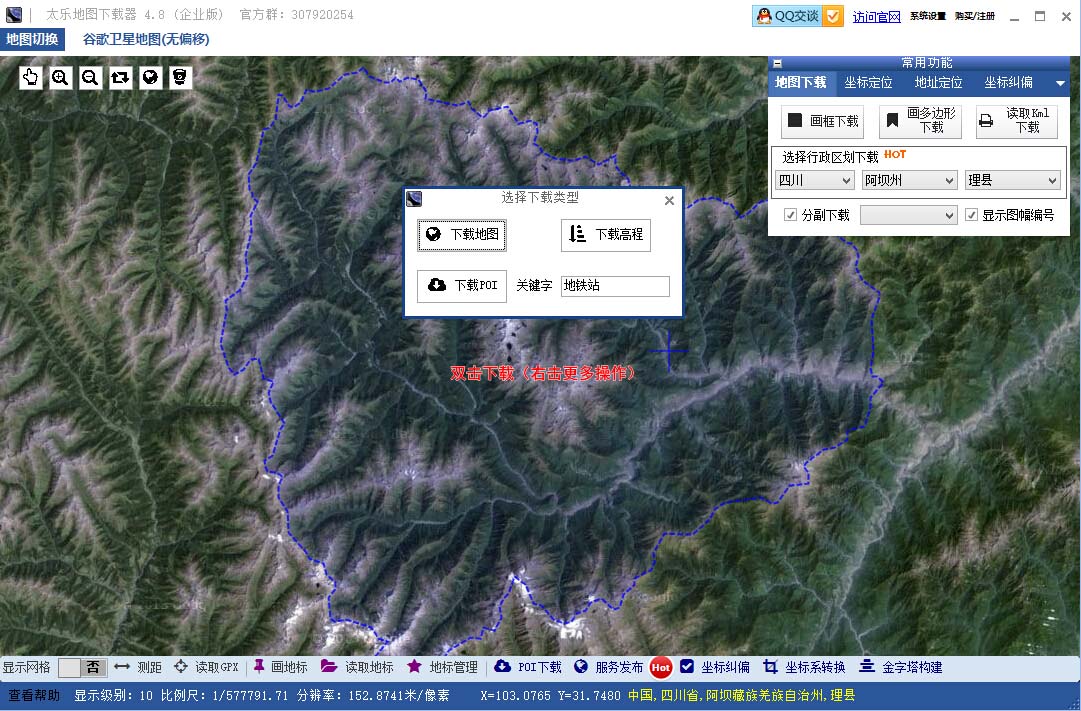This screenshot has width=1081, height=711.
Task: Open 金字塔构建 tool
Action: [900, 667]
